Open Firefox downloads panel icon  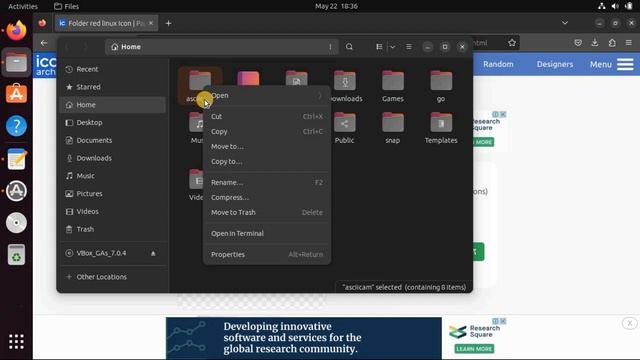pos(595,43)
